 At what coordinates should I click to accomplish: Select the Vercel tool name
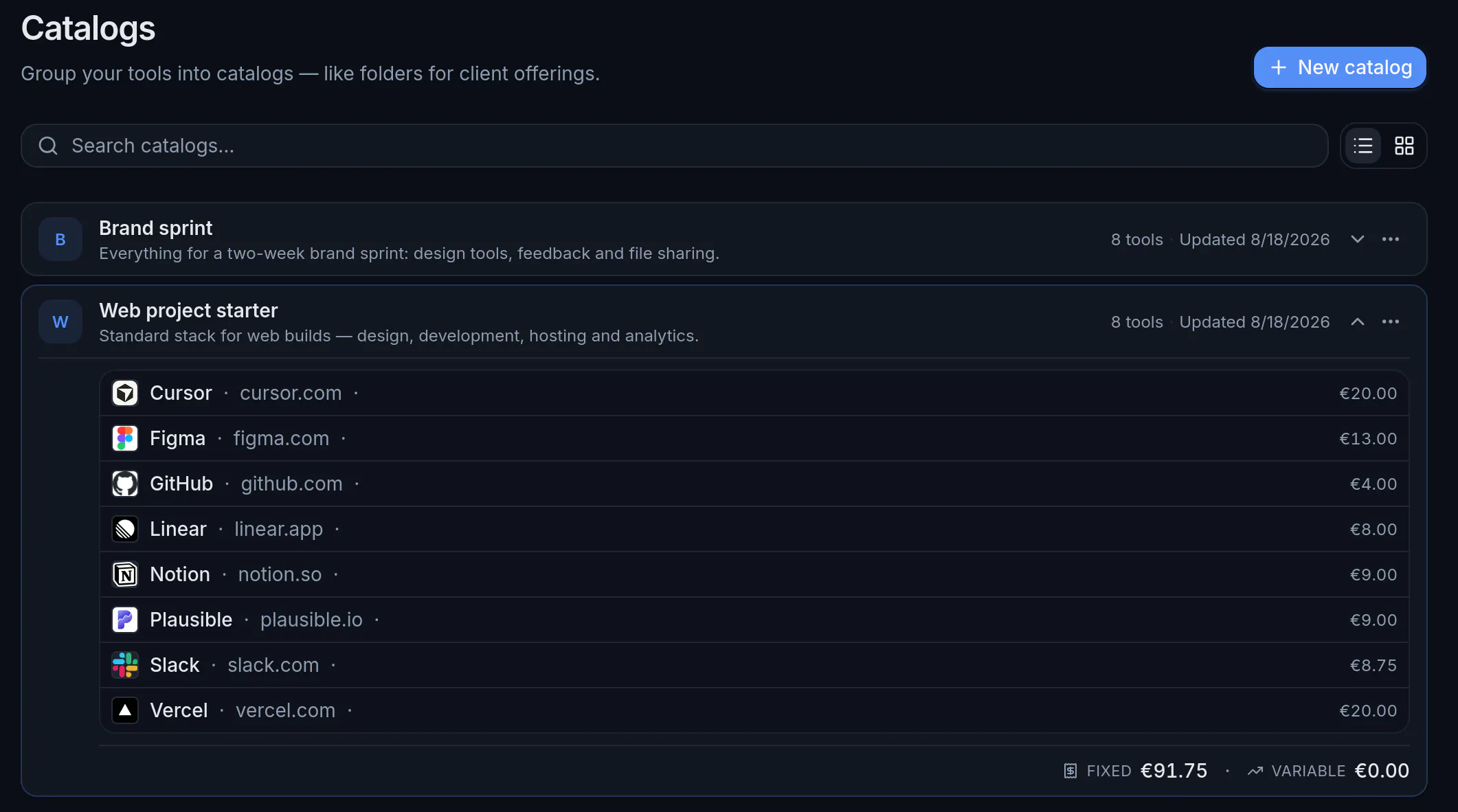coord(179,710)
